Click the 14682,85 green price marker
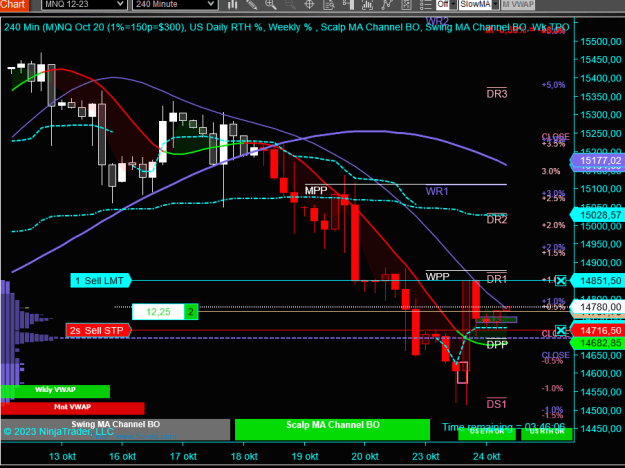This screenshot has width=625, height=468. [x=597, y=343]
